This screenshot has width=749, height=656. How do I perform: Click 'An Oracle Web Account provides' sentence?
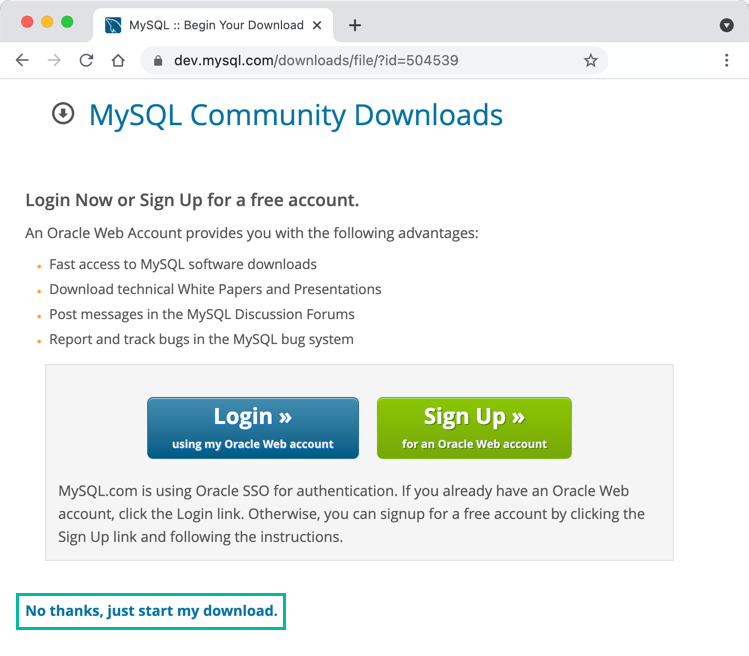click(252, 233)
